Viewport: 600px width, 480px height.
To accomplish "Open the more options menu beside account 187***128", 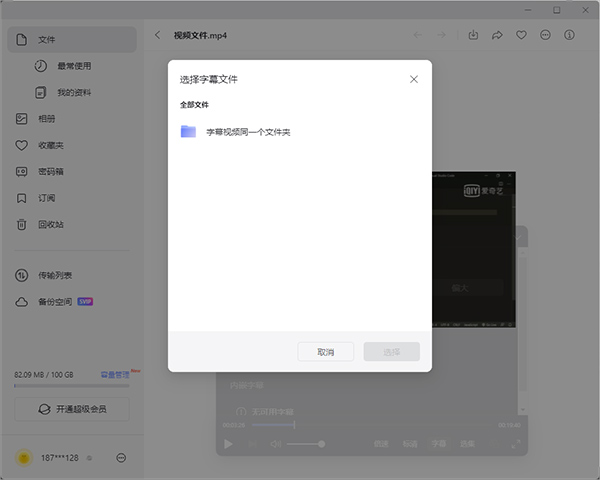I will (x=121, y=458).
